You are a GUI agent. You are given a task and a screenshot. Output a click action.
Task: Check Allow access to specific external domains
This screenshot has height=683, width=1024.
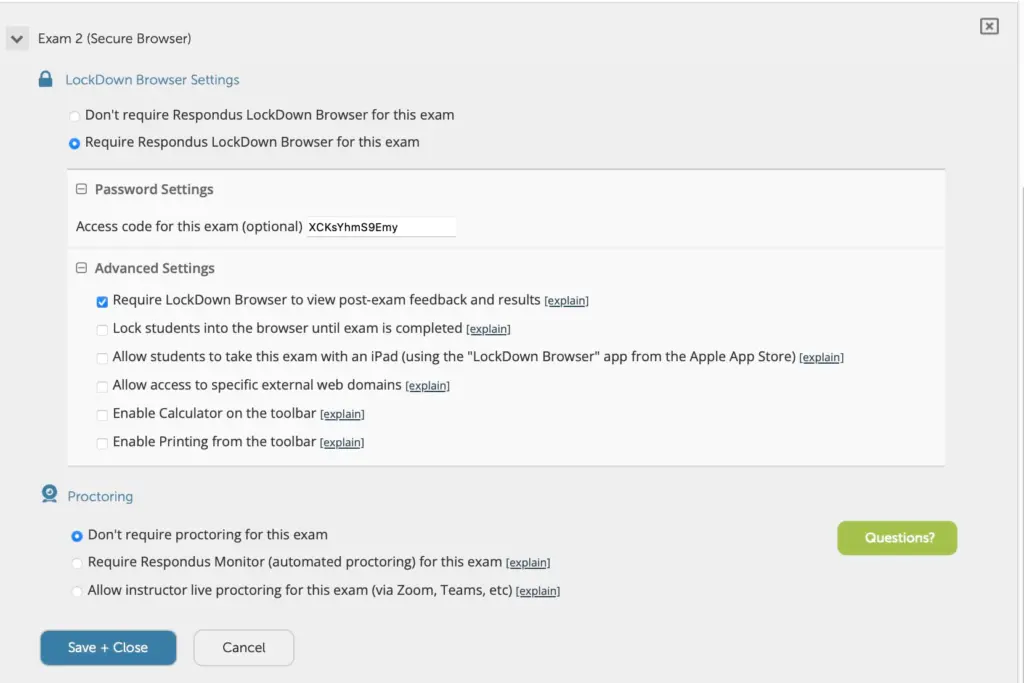[102, 387]
